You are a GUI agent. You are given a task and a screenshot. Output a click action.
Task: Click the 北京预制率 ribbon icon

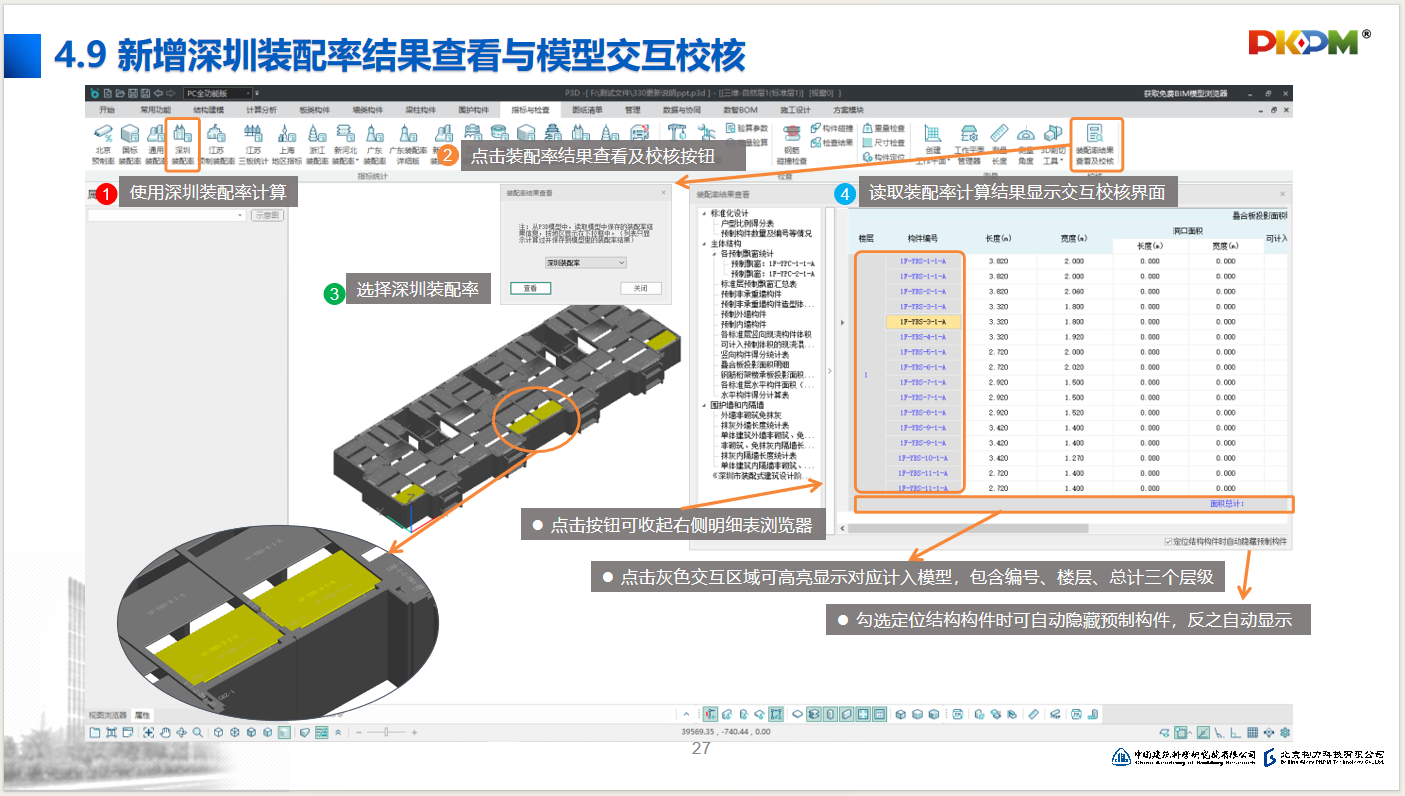tap(103, 144)
